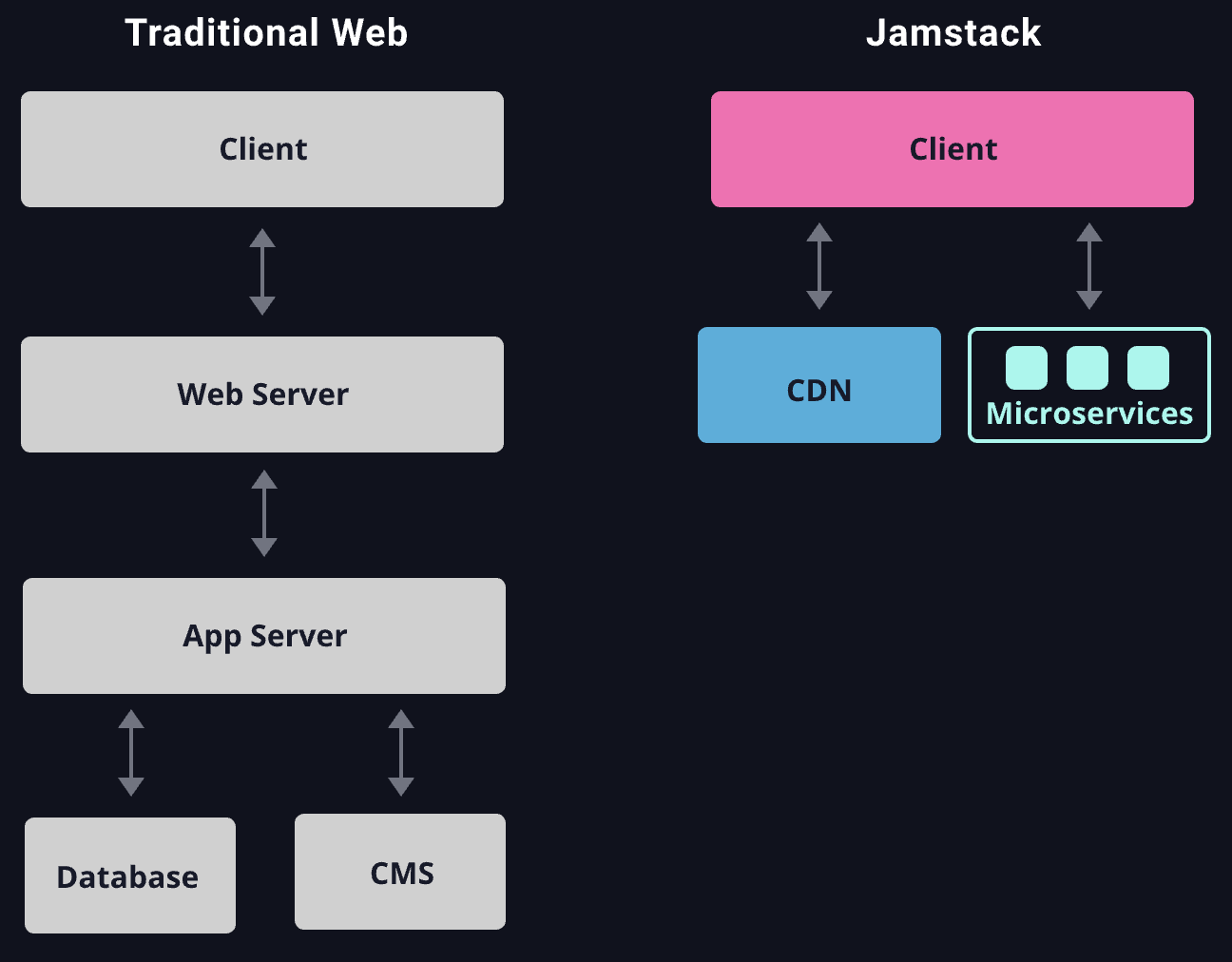Image resolution: width=1232 pixels, height=962 pixels.
Task: Select the pink Client box under Jamstack
Action: coord(953,149)
